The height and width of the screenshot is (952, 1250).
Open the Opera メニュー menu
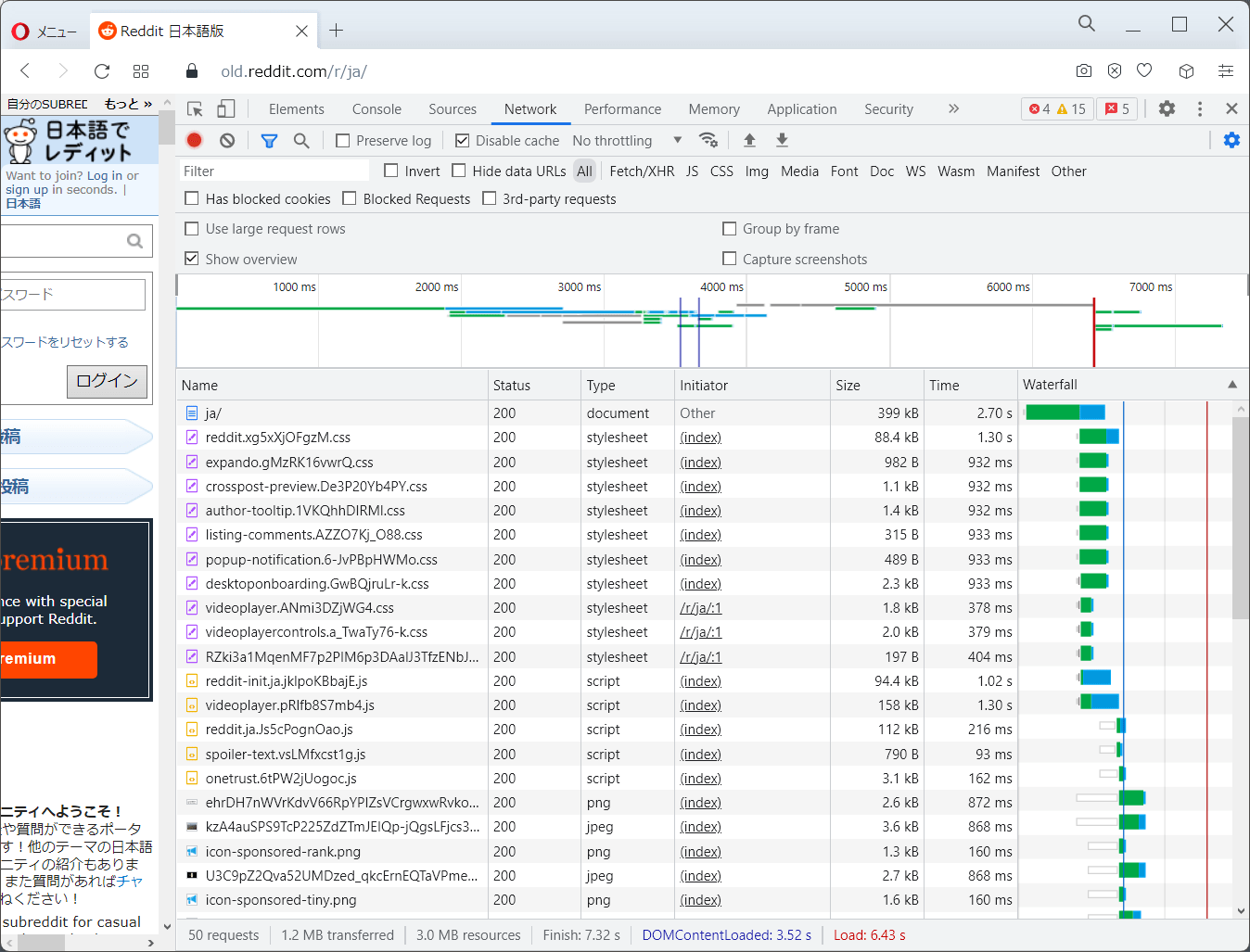click(x=45, y=32)
